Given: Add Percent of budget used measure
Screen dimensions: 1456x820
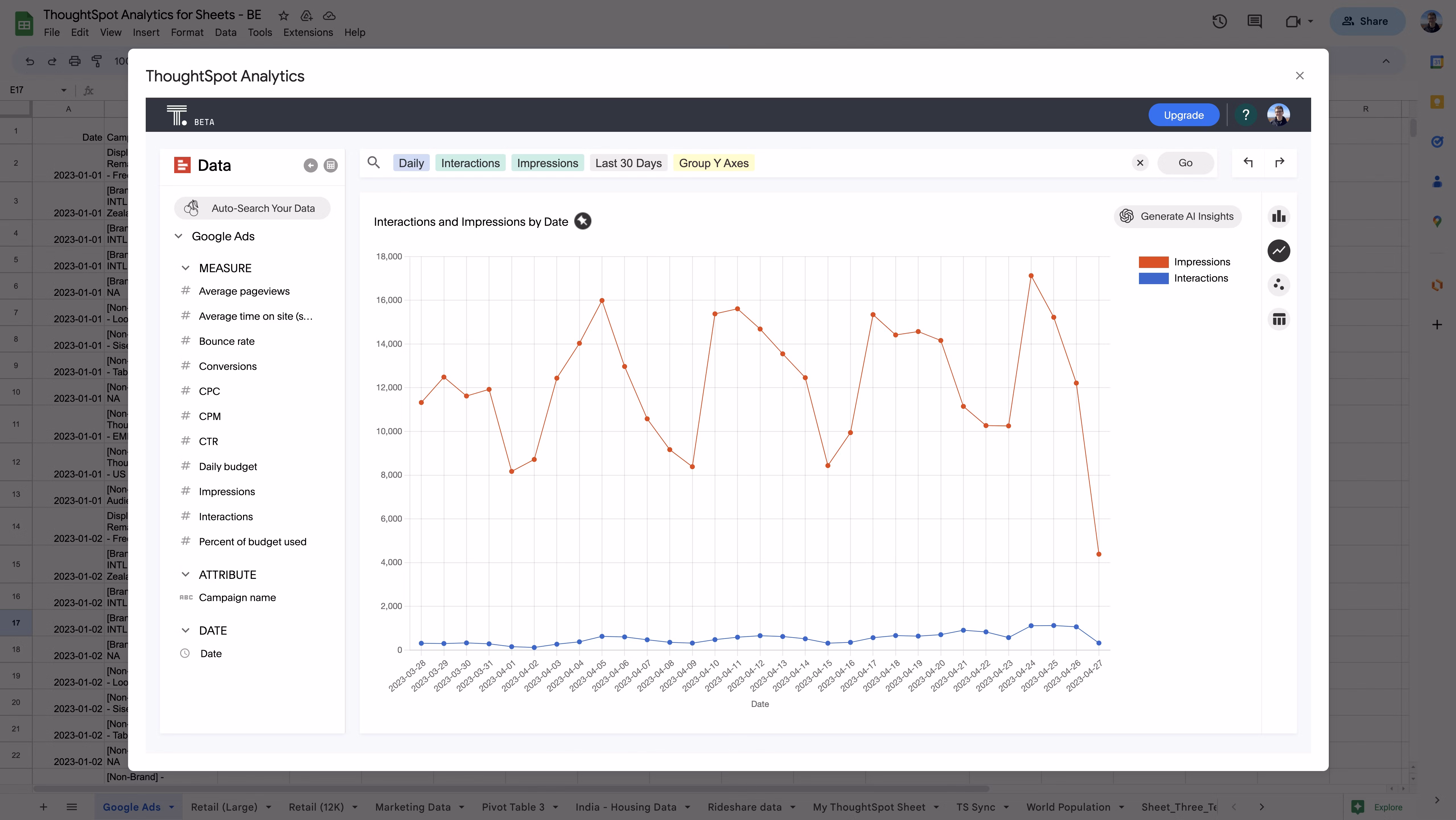Looking at the screenshot, I should point(253,541).
